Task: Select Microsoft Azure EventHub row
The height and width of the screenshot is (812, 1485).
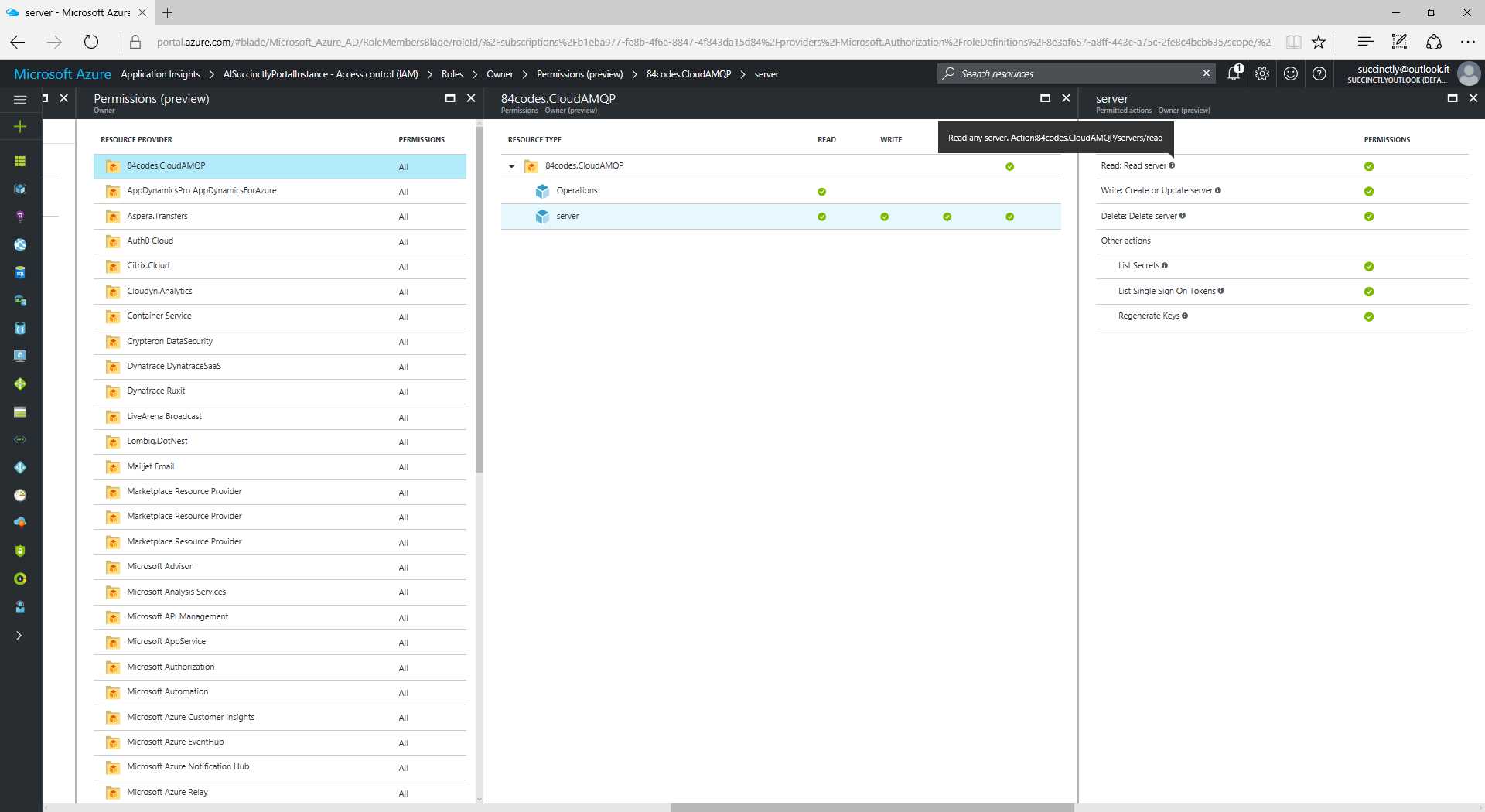Action: (280, 742)
